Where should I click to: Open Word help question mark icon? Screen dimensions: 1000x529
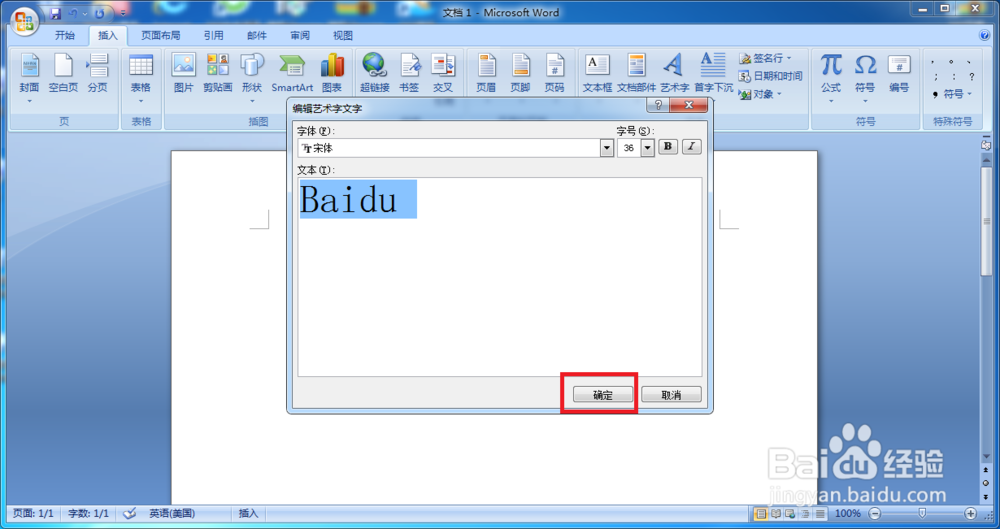985,36
